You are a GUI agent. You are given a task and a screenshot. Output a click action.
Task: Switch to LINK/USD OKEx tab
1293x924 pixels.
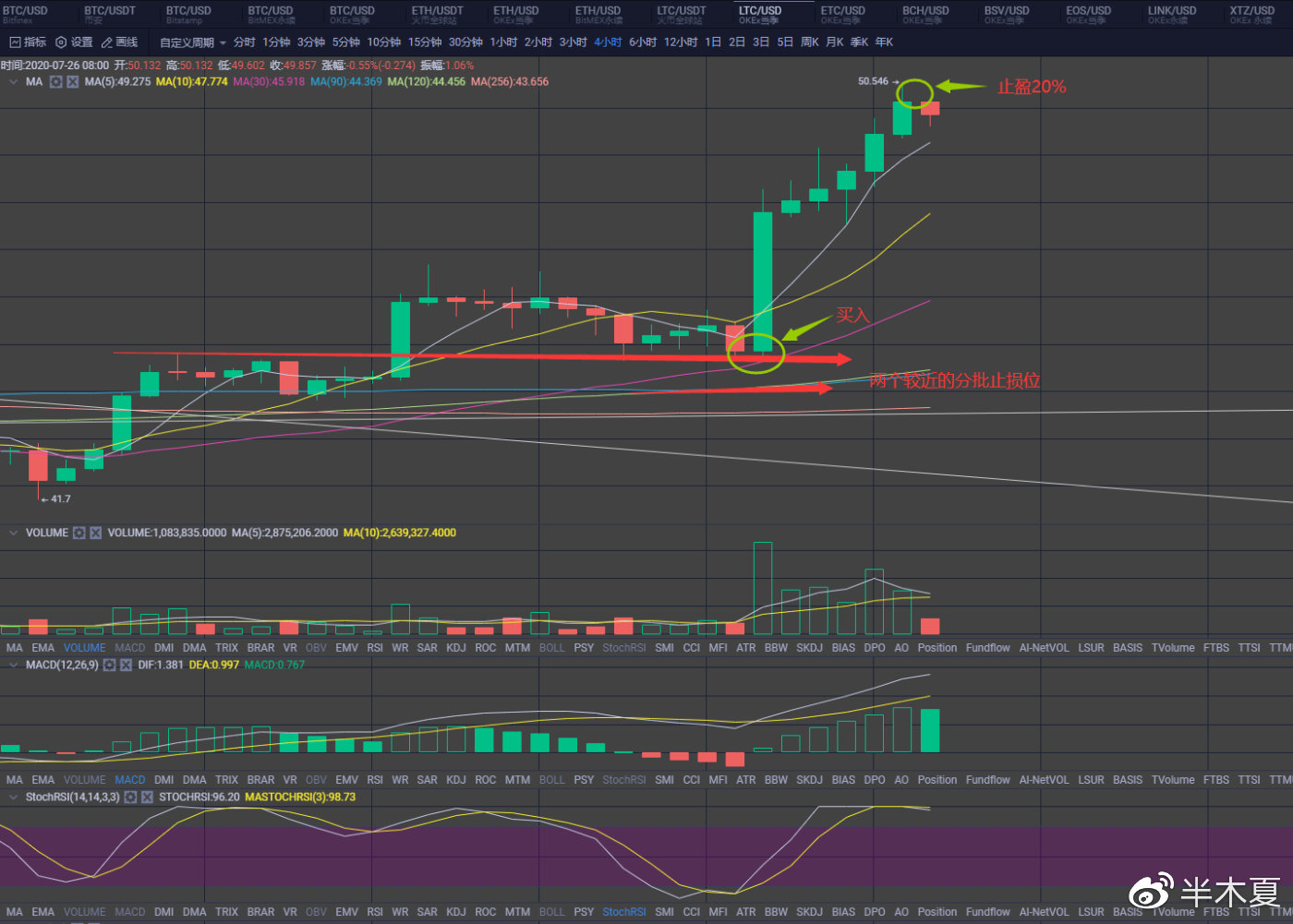[x=1172, y=15]
